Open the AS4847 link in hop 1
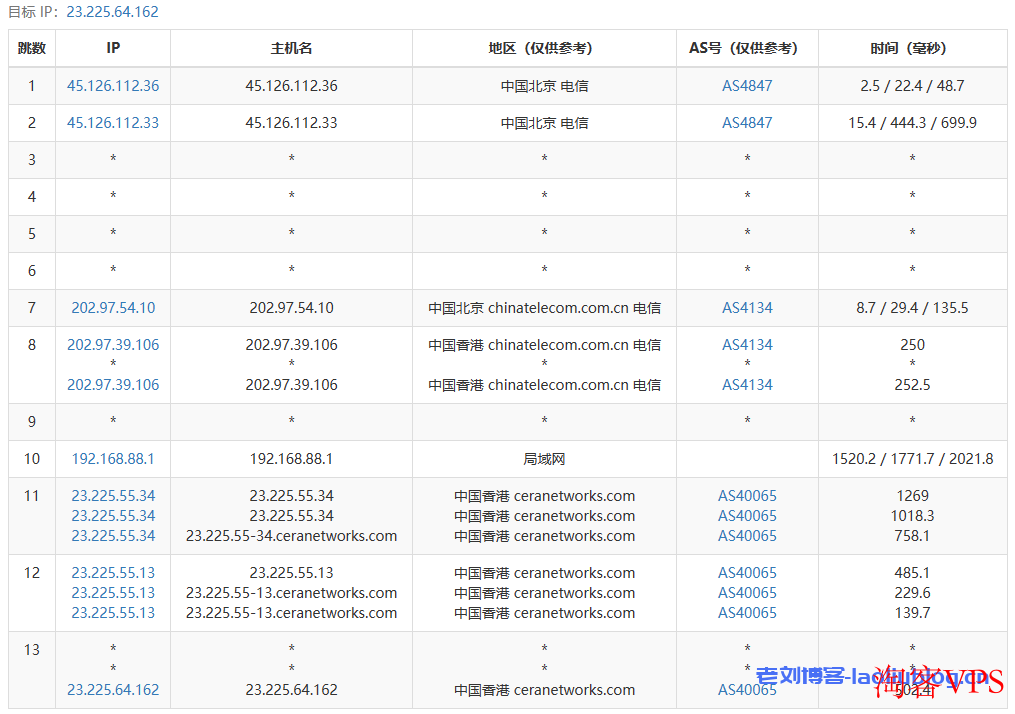This screenshot has height=714, width=1015. click(x=747, y=85)
